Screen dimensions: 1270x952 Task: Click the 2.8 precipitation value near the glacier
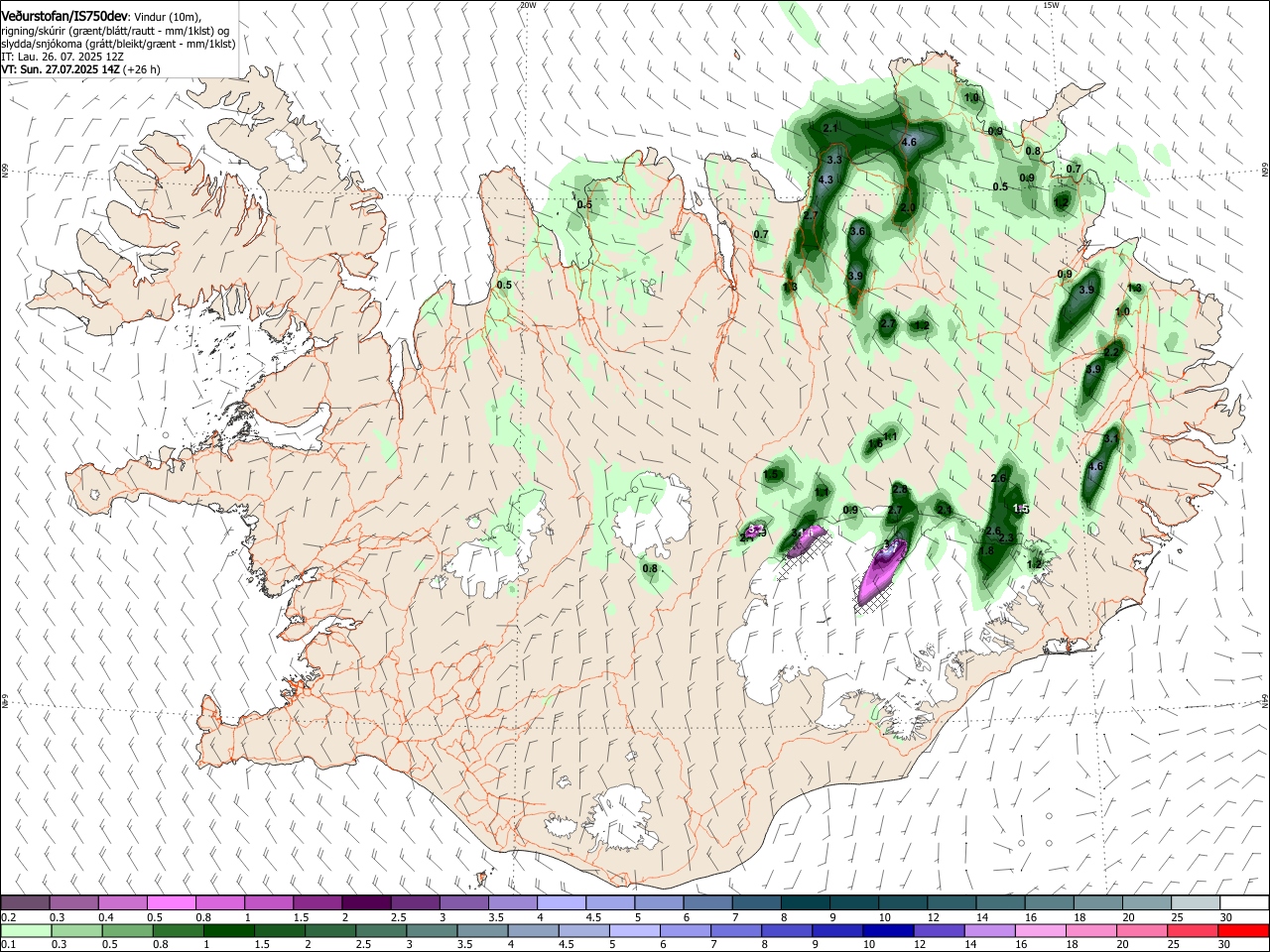tap(900, 490)
